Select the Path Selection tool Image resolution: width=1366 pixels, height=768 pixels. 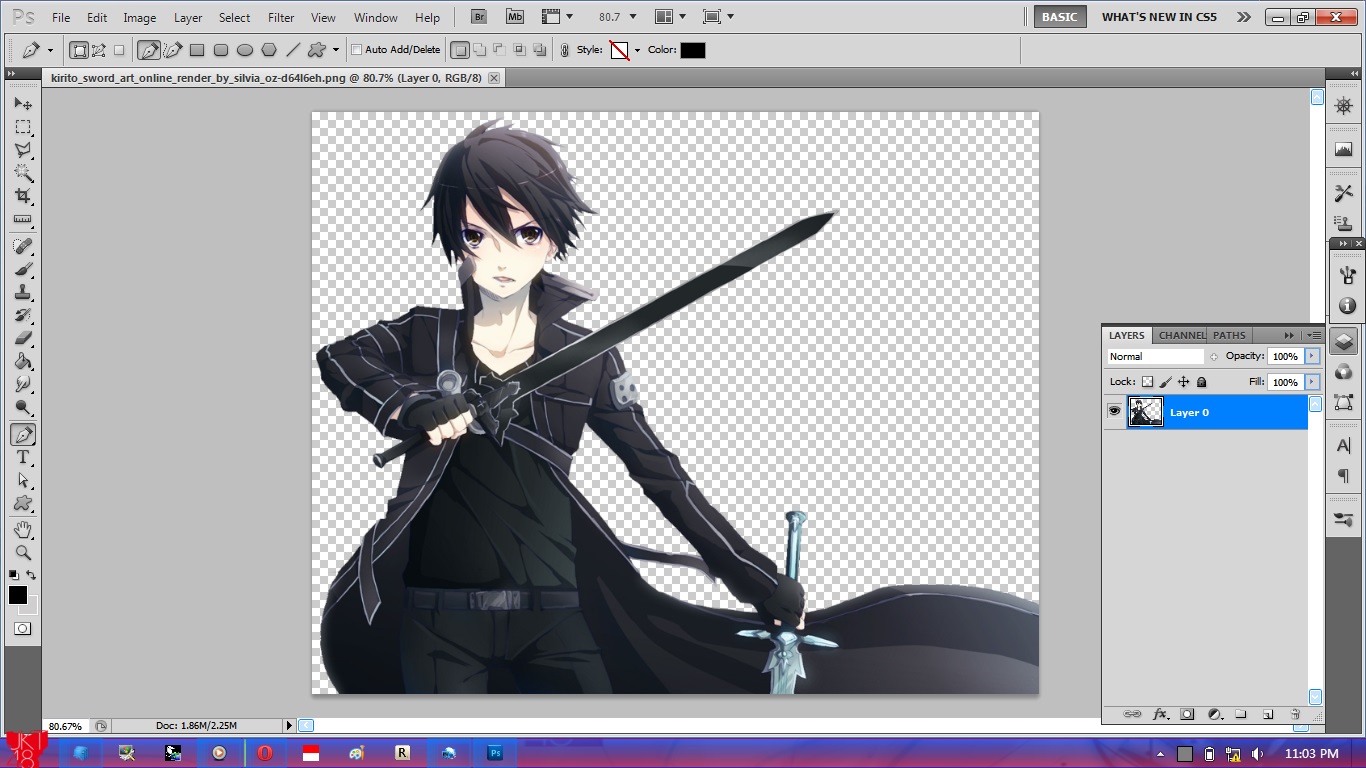tap(23, 480)
